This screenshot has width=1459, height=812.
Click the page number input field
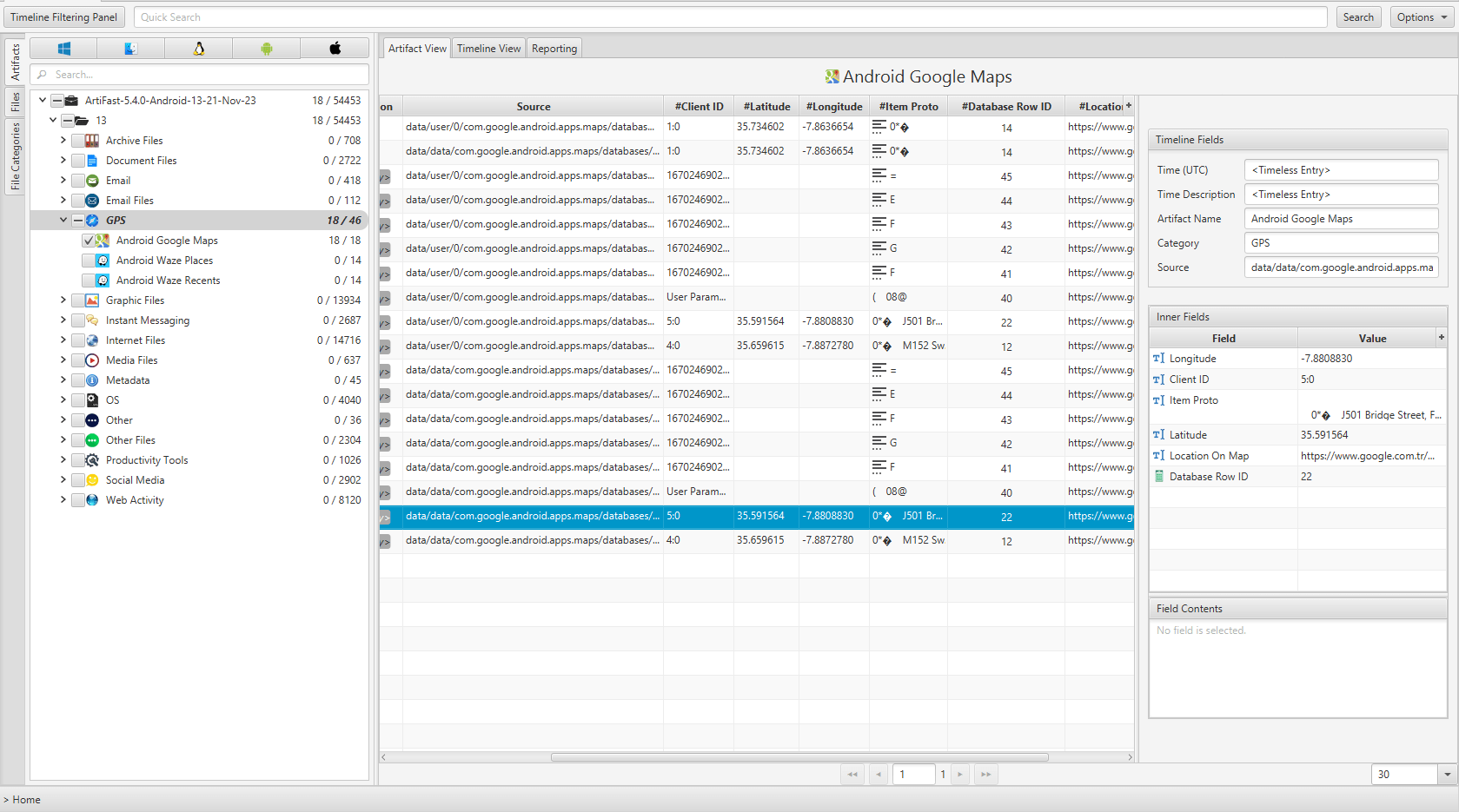(x=913, y=775)
